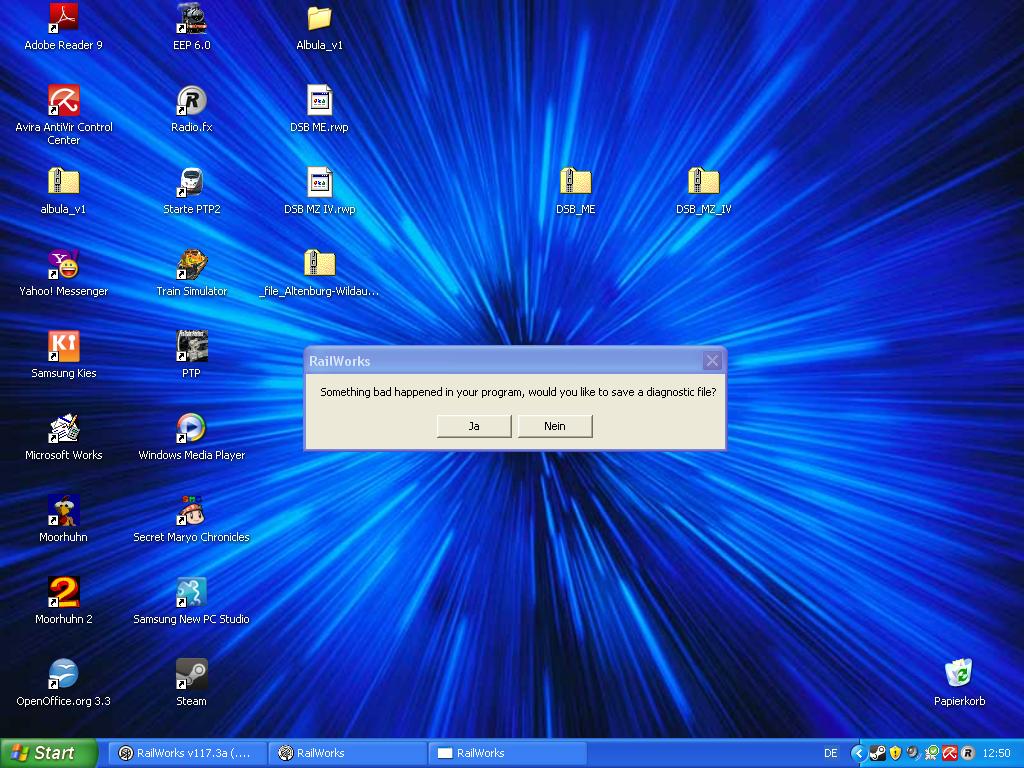Select the Moorhuhn 2 icon

[63, 601]
